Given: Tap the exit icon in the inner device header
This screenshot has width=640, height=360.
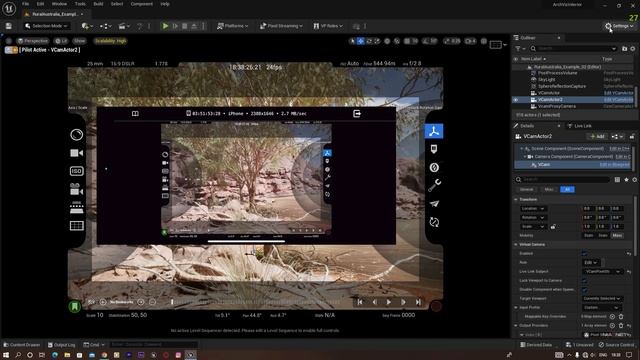Looking at the screenshot, I should 357,113.
